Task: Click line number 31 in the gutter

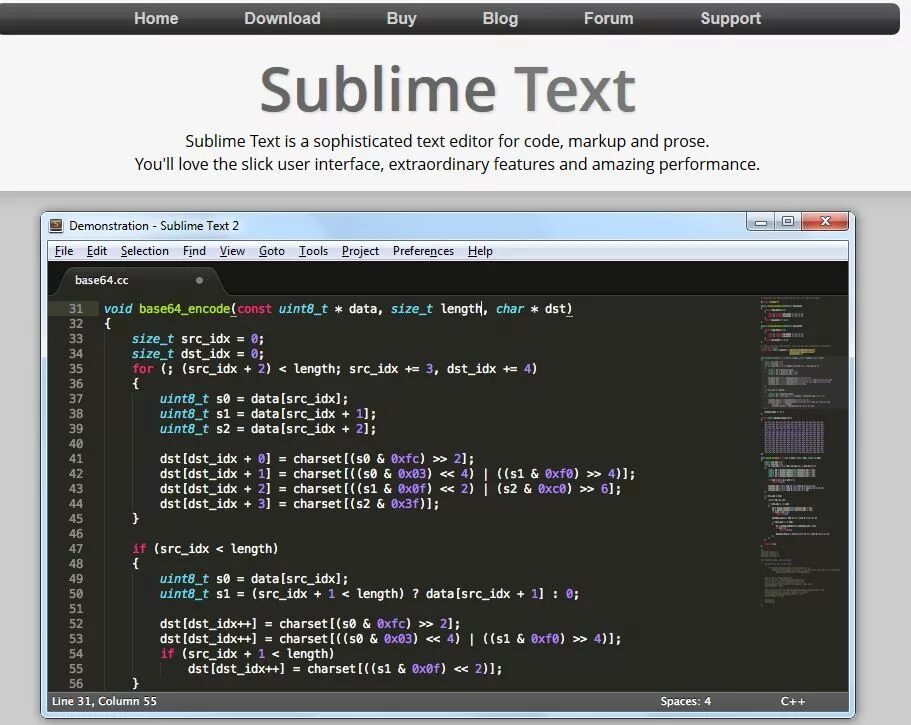Action: 76,309
